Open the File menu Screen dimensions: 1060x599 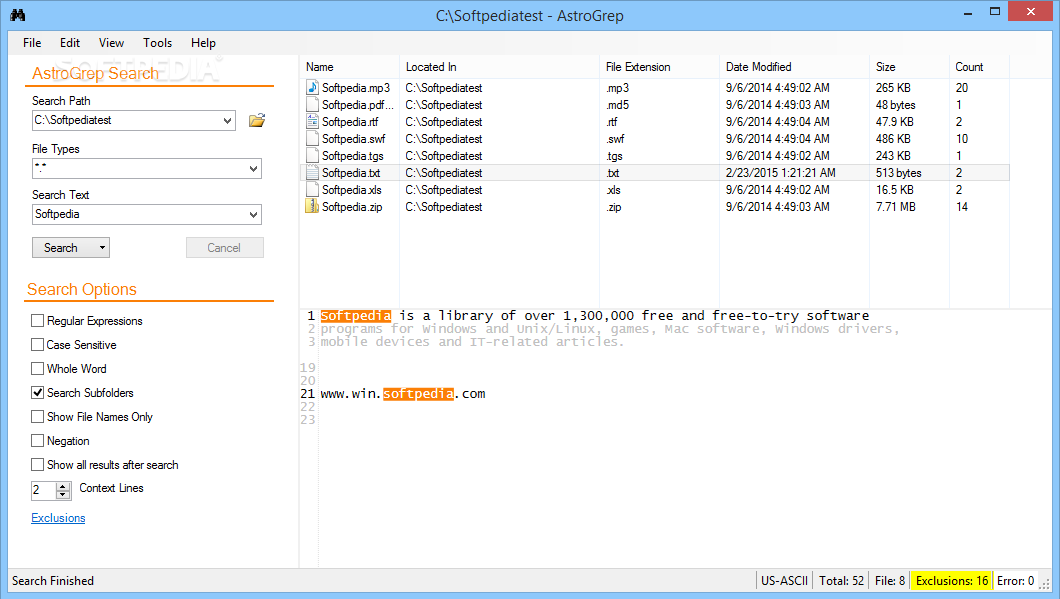(x=32, y=43)
